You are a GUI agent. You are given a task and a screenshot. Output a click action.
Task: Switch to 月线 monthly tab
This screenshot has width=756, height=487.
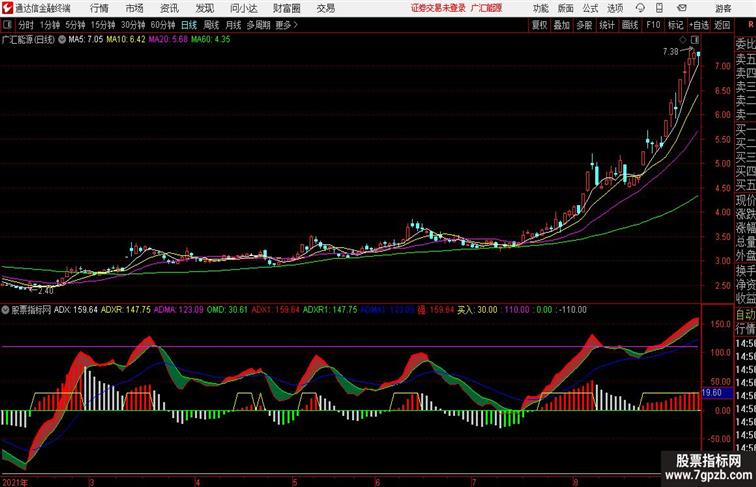coord(233,25)
